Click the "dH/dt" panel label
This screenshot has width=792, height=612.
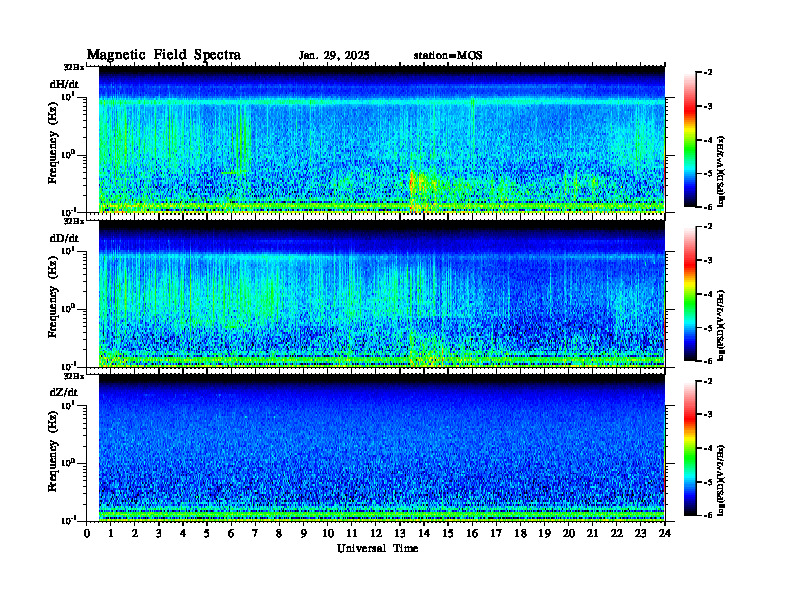tap(64, 84)
